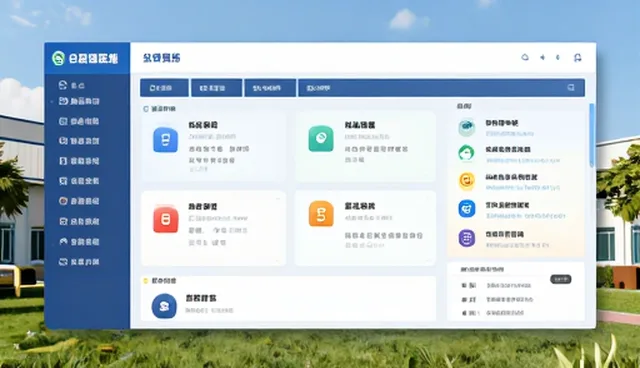Open the card with the blue square icon

[213, 146]
